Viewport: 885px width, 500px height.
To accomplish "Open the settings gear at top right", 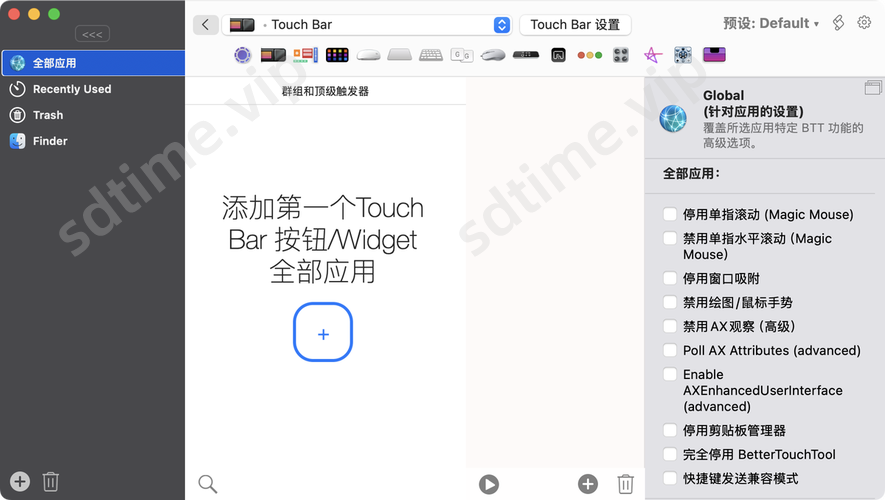I will [865, 23].
